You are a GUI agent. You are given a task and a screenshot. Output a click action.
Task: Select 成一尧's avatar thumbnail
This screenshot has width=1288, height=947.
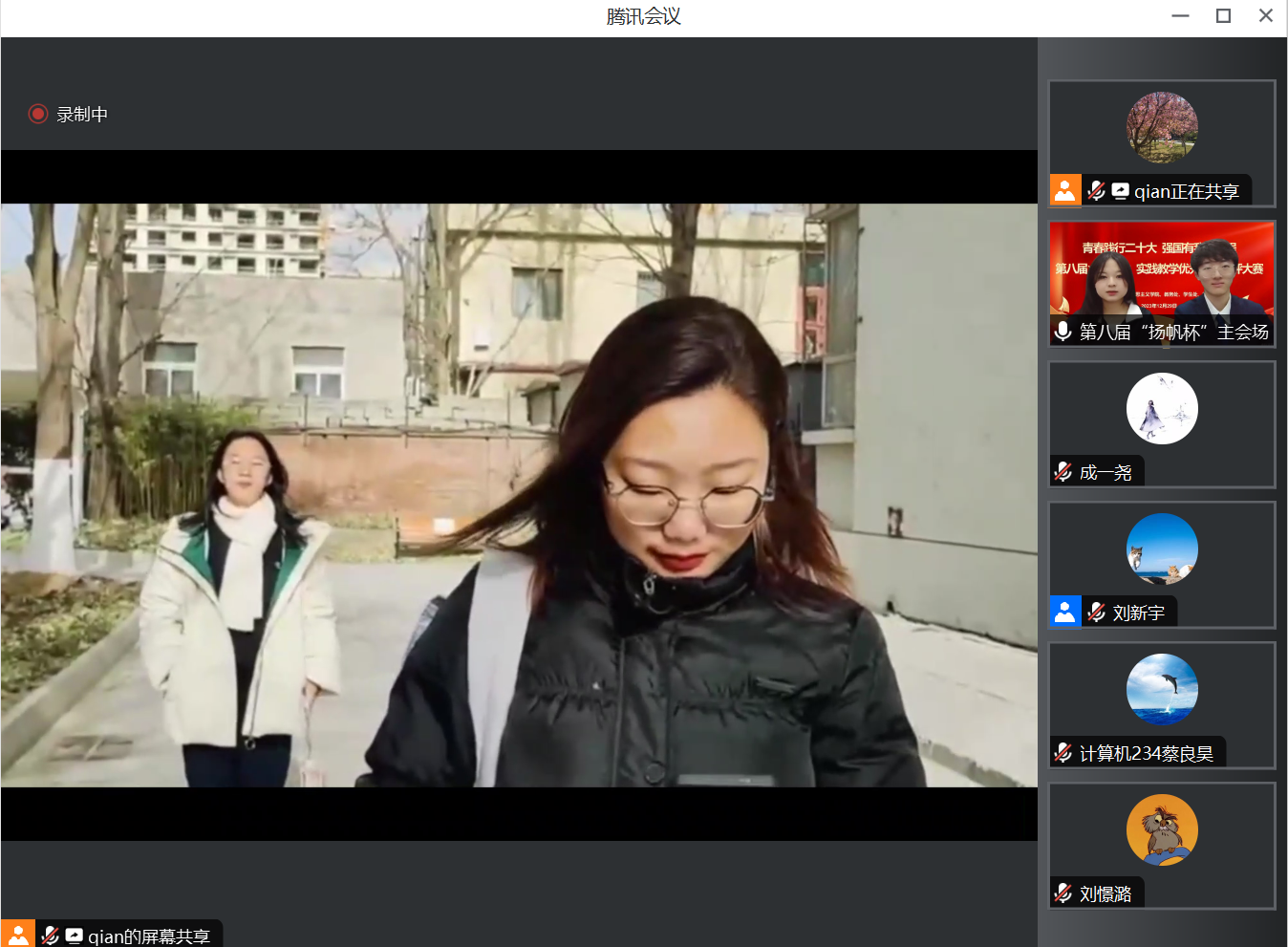point(1162,408)
